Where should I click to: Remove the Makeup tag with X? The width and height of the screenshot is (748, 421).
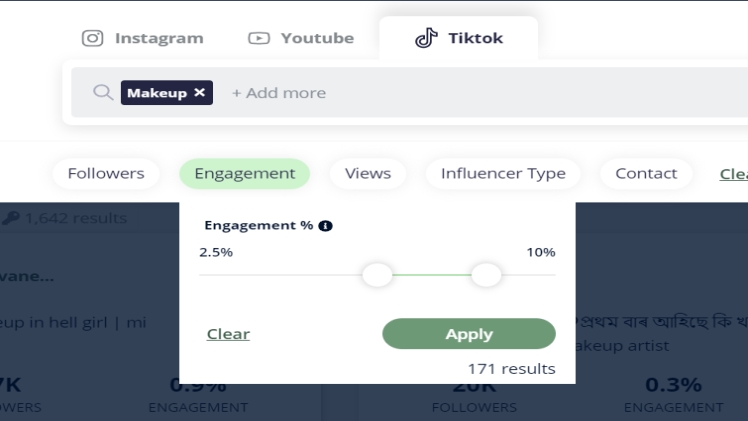coord(200,93)
